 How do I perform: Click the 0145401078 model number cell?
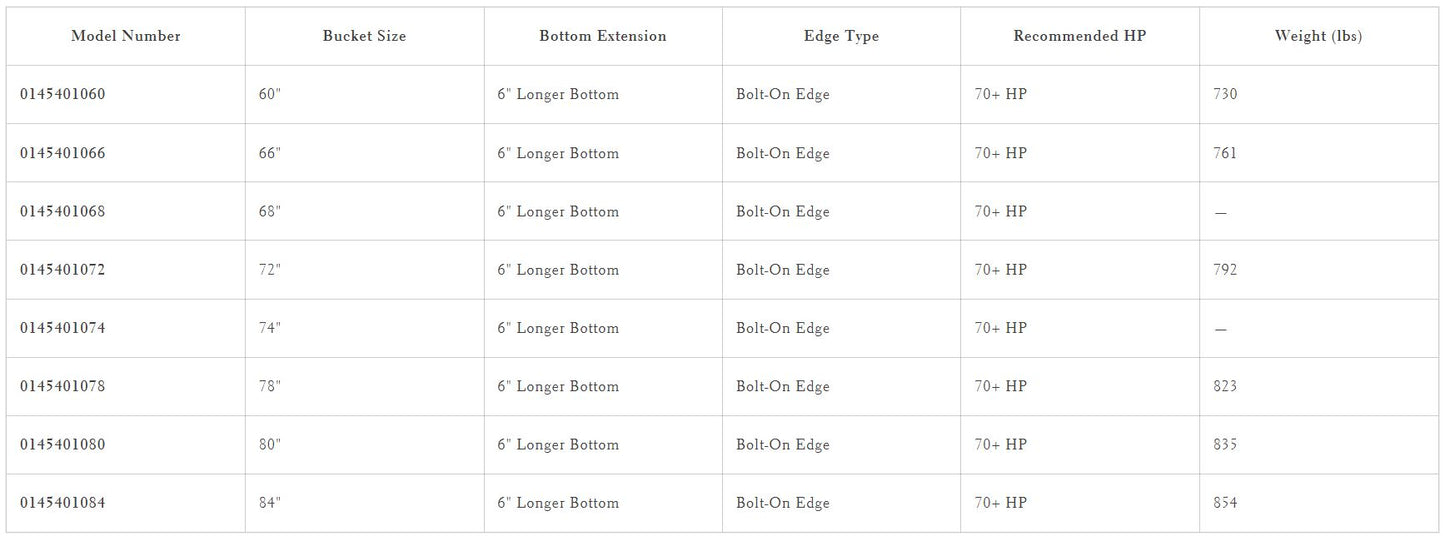point(63,386)
